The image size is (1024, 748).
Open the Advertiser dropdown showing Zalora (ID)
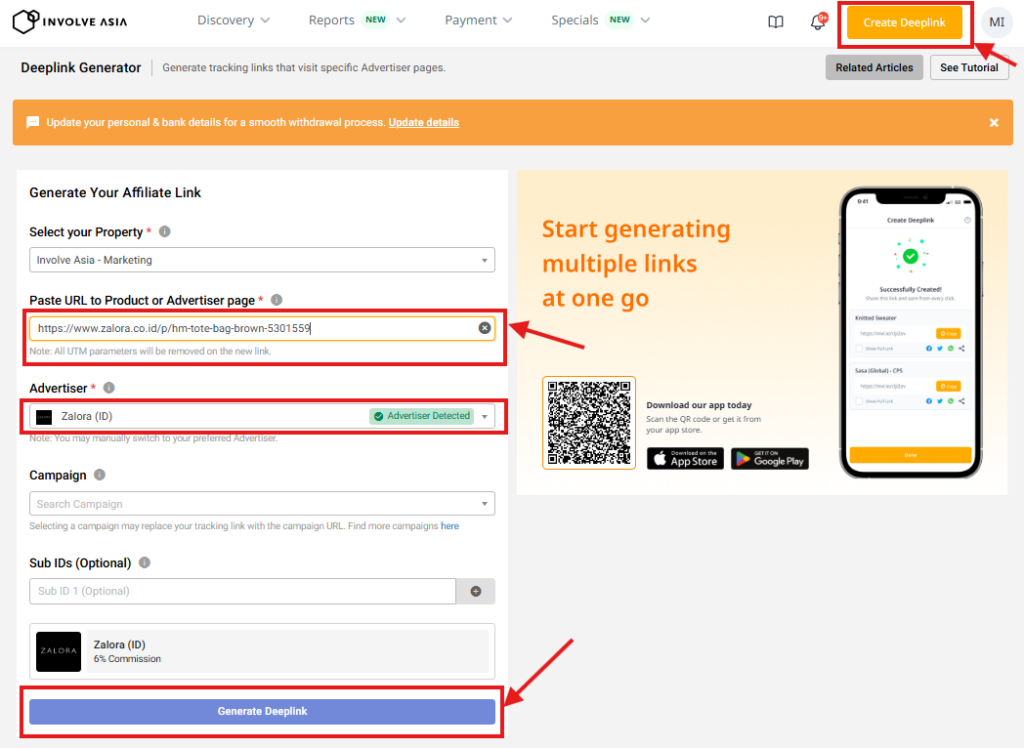[262, 416]
